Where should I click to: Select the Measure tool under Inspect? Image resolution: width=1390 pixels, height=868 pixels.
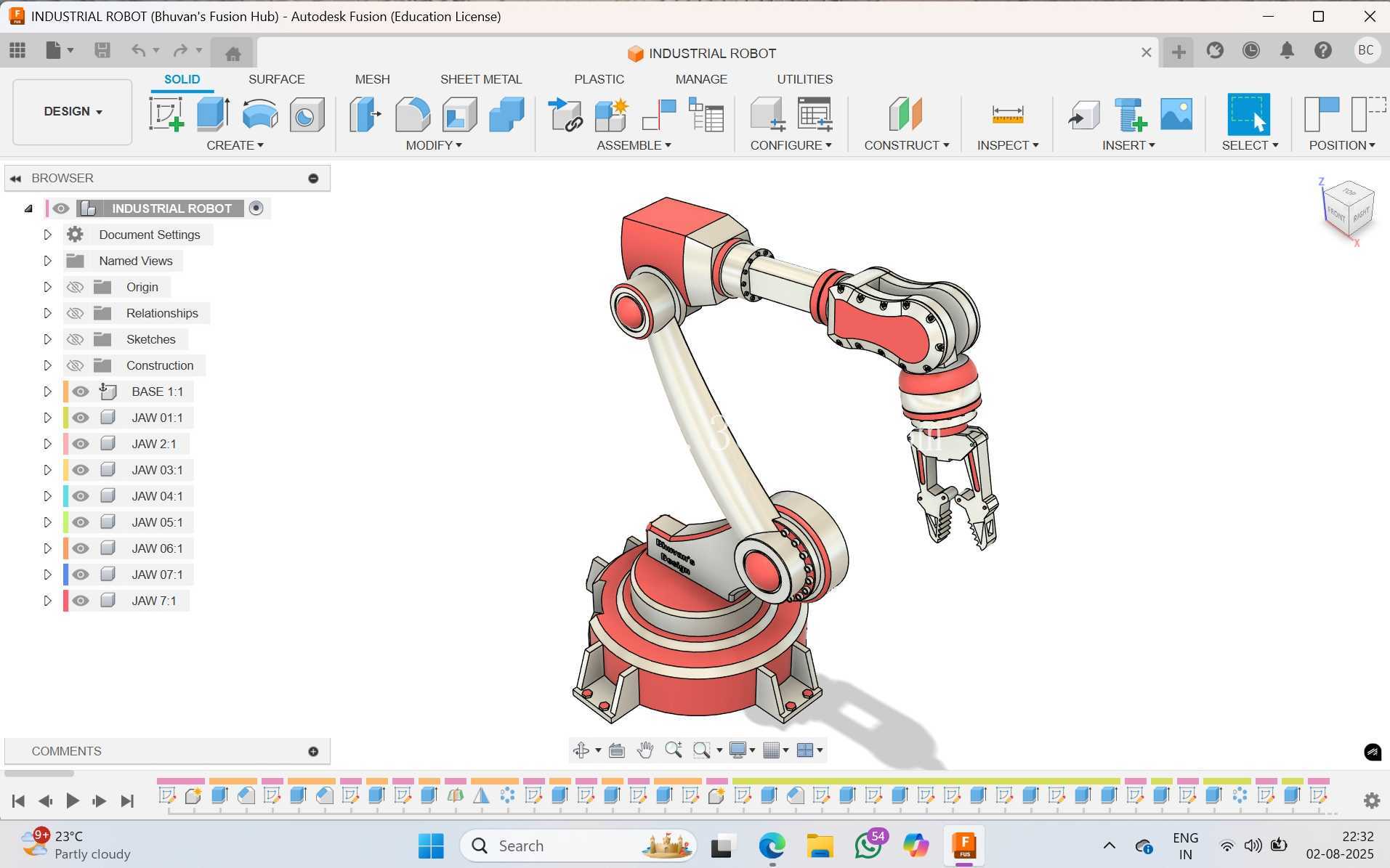[1008, 115]
